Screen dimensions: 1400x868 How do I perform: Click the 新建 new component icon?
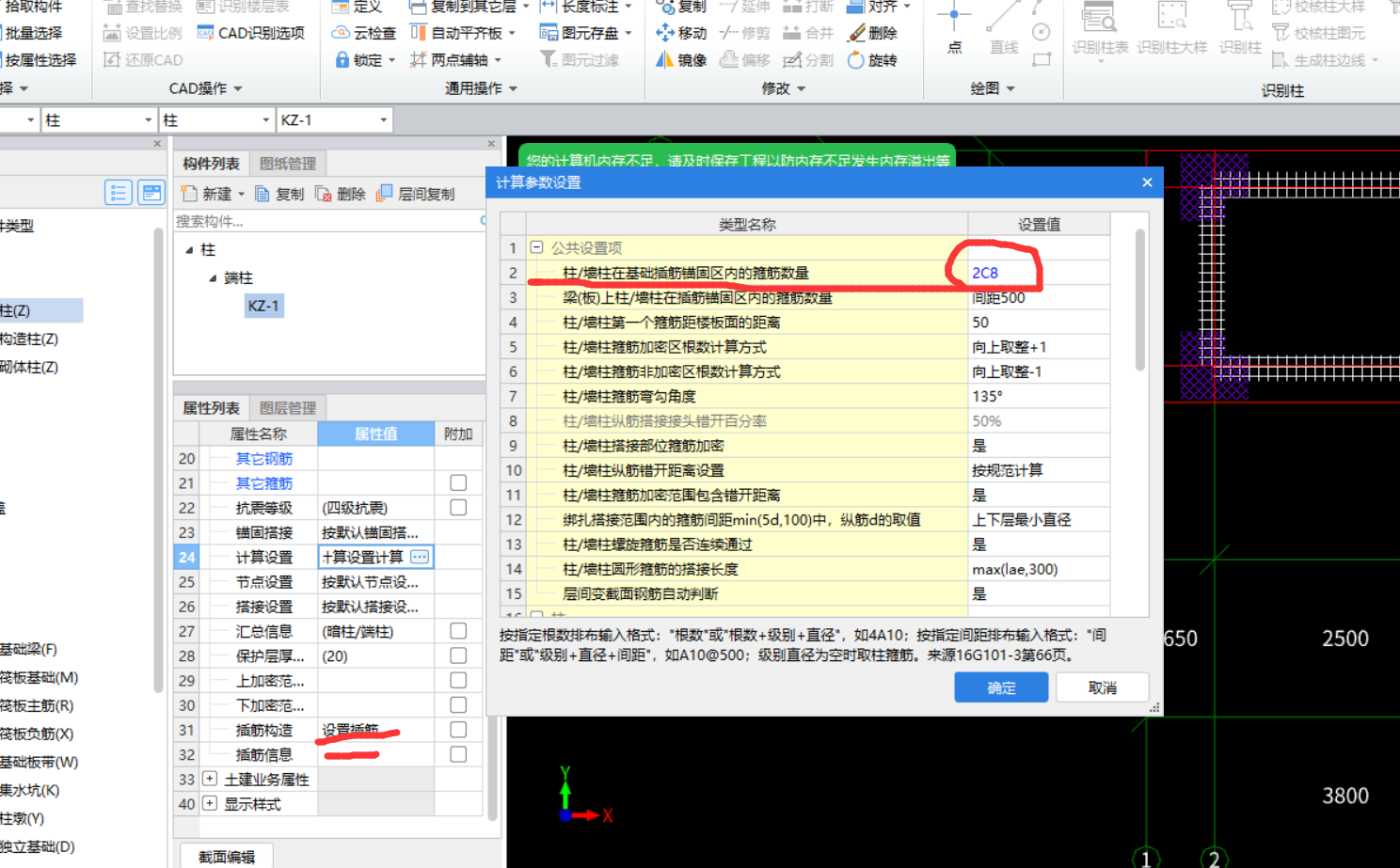pyautogui.click(x=189, y=194)
